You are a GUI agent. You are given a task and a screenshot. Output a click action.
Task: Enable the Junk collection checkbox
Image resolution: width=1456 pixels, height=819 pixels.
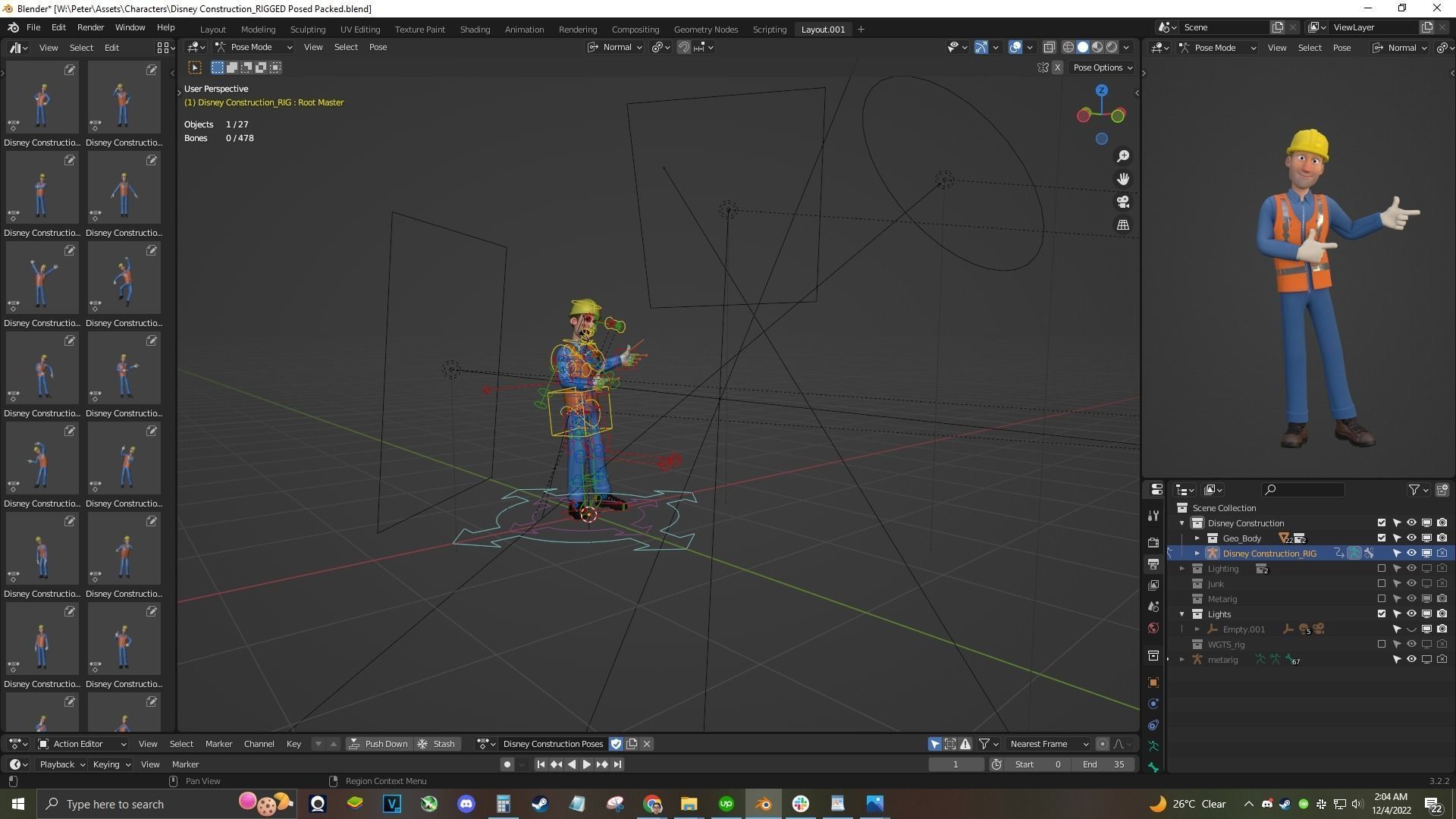[1381, 584]
